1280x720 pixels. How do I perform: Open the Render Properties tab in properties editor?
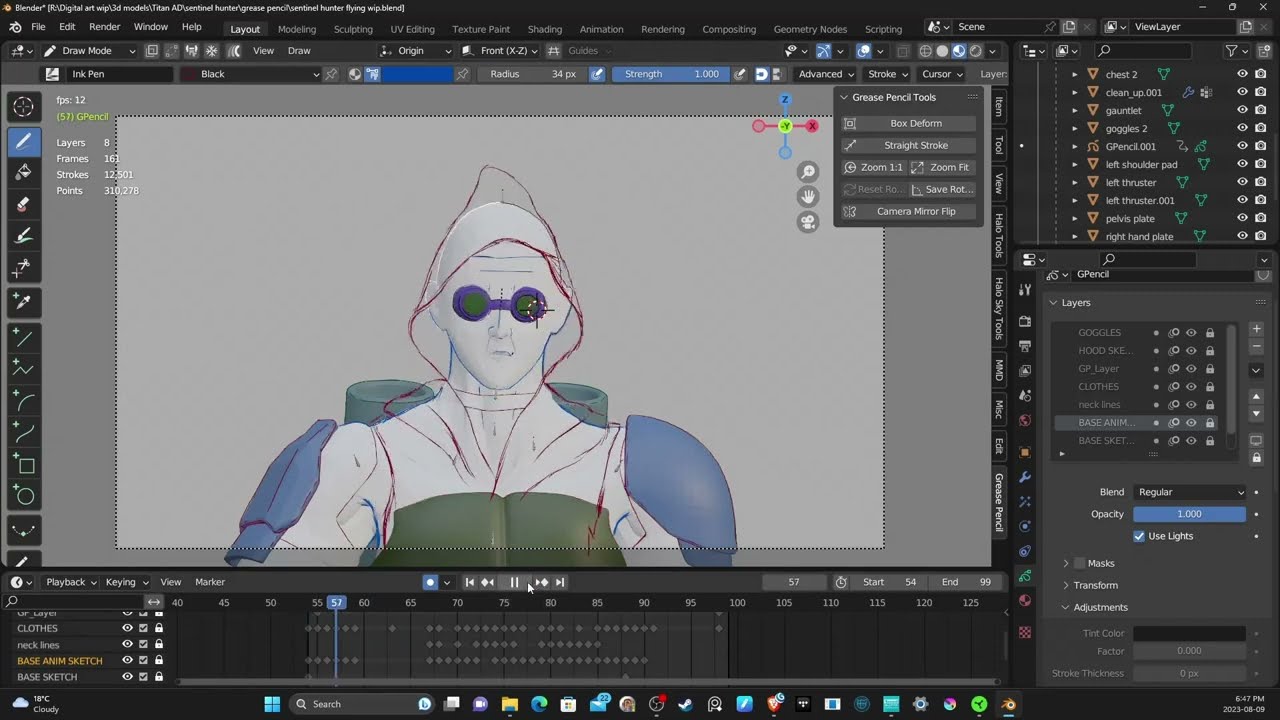point(1025,323)
